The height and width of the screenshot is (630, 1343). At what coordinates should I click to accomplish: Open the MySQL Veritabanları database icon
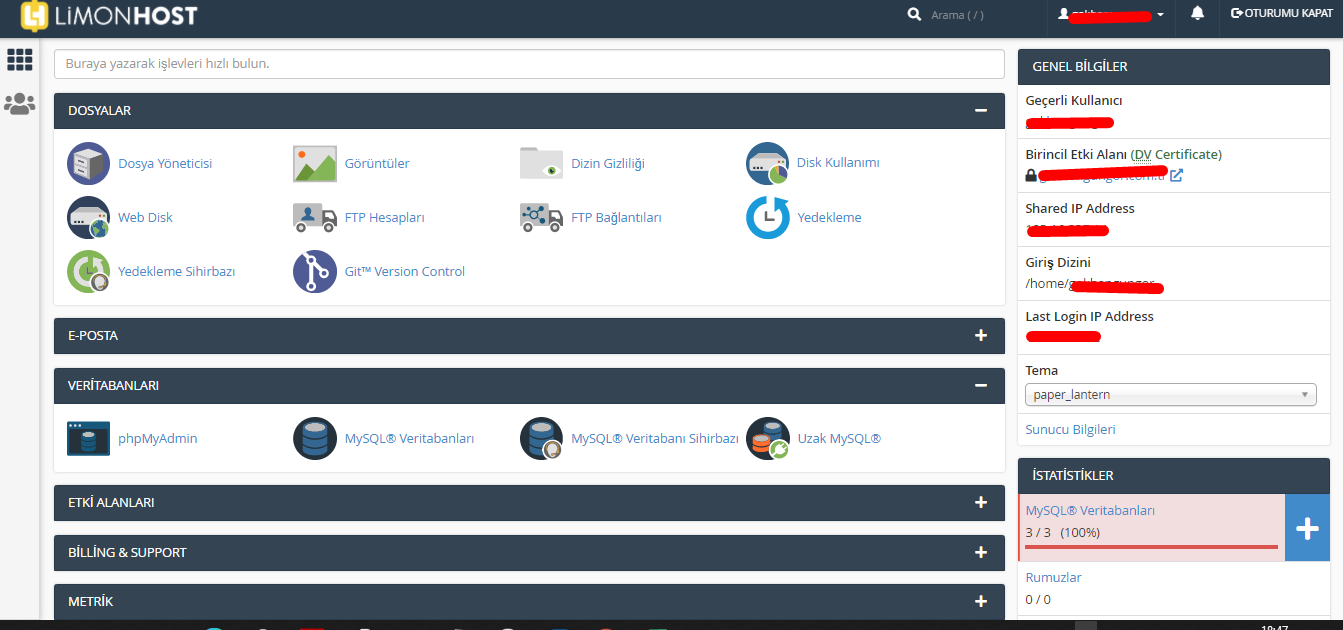click(315, 438)
